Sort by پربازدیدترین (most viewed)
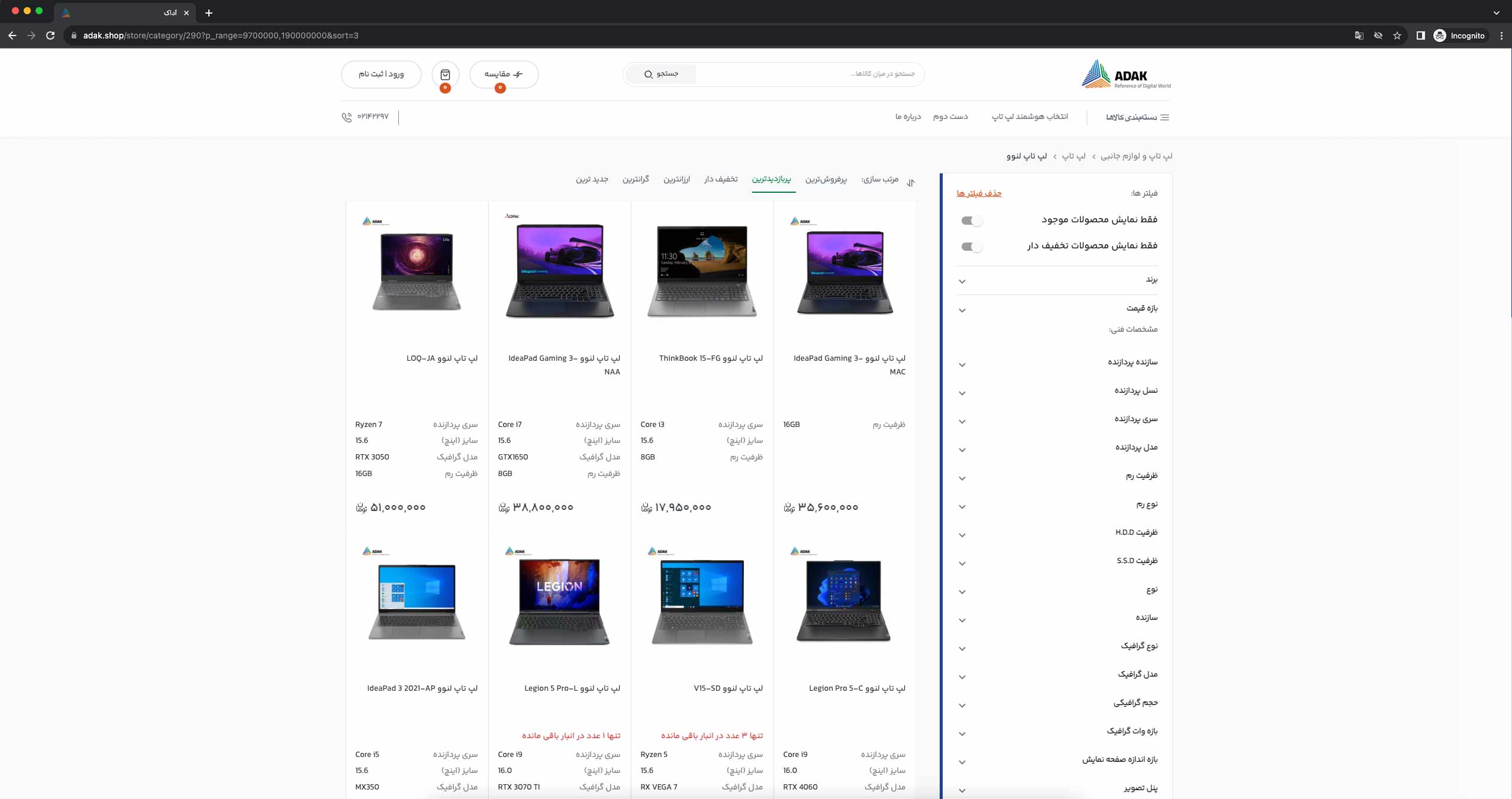The image size is (1512, 799). [x=771, y=179]
